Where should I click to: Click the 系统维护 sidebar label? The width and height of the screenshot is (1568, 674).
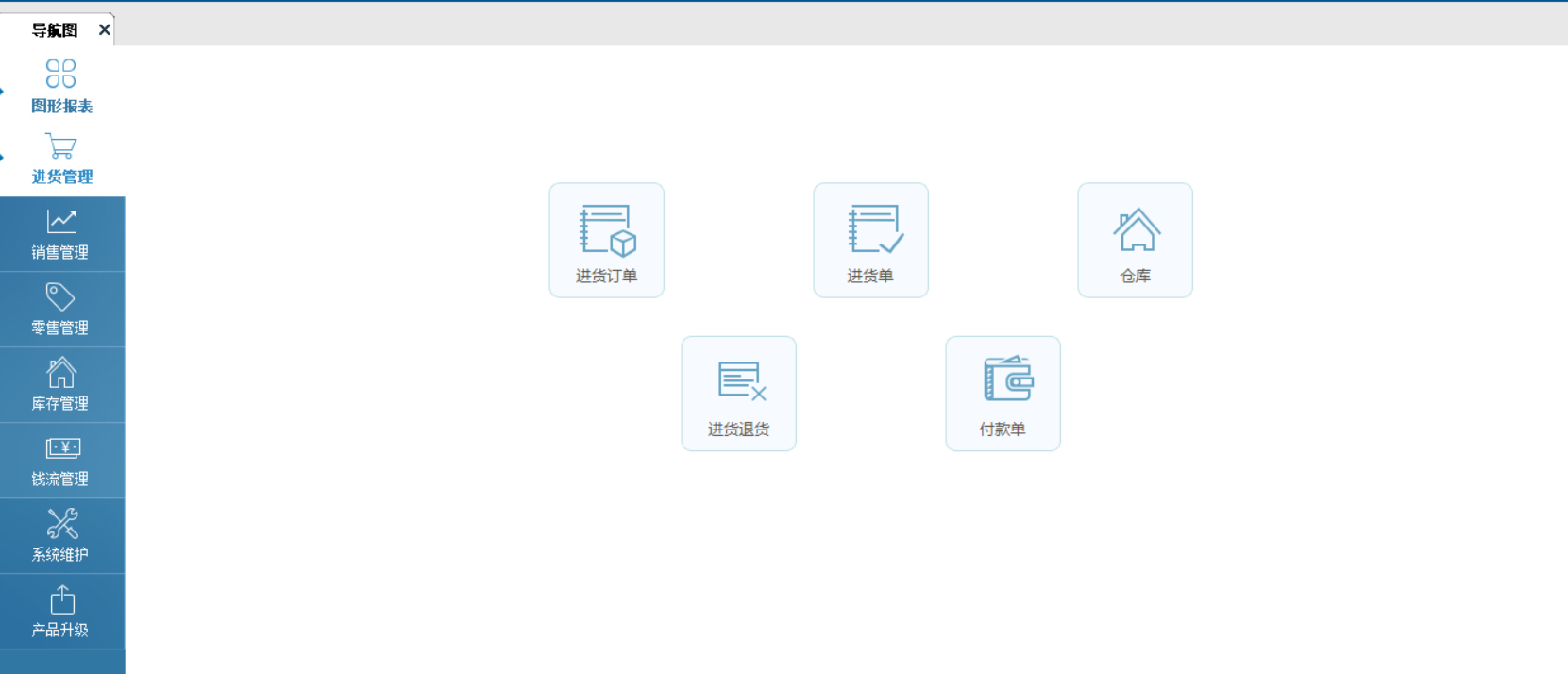click(60, 554)
